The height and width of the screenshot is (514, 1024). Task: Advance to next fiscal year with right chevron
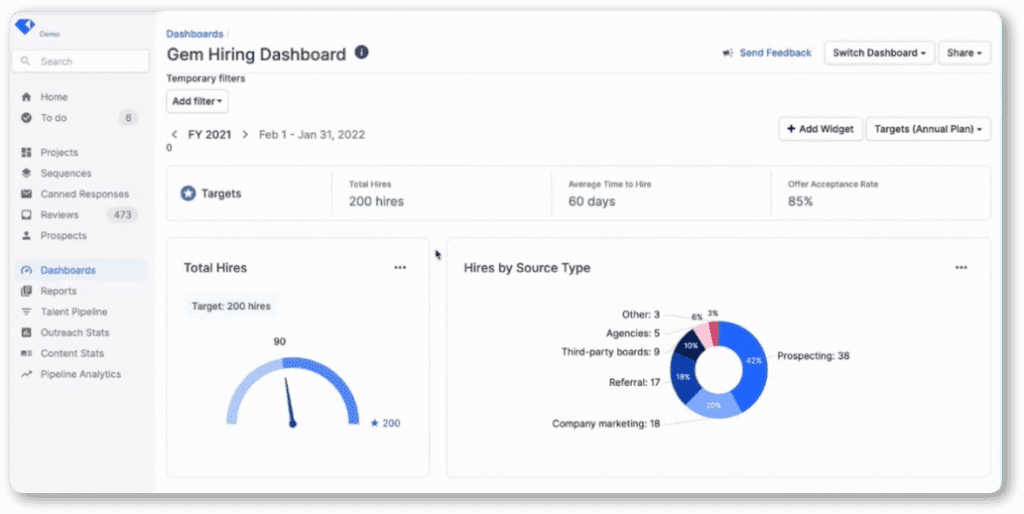pyautogui.click(x=245, y=134)
